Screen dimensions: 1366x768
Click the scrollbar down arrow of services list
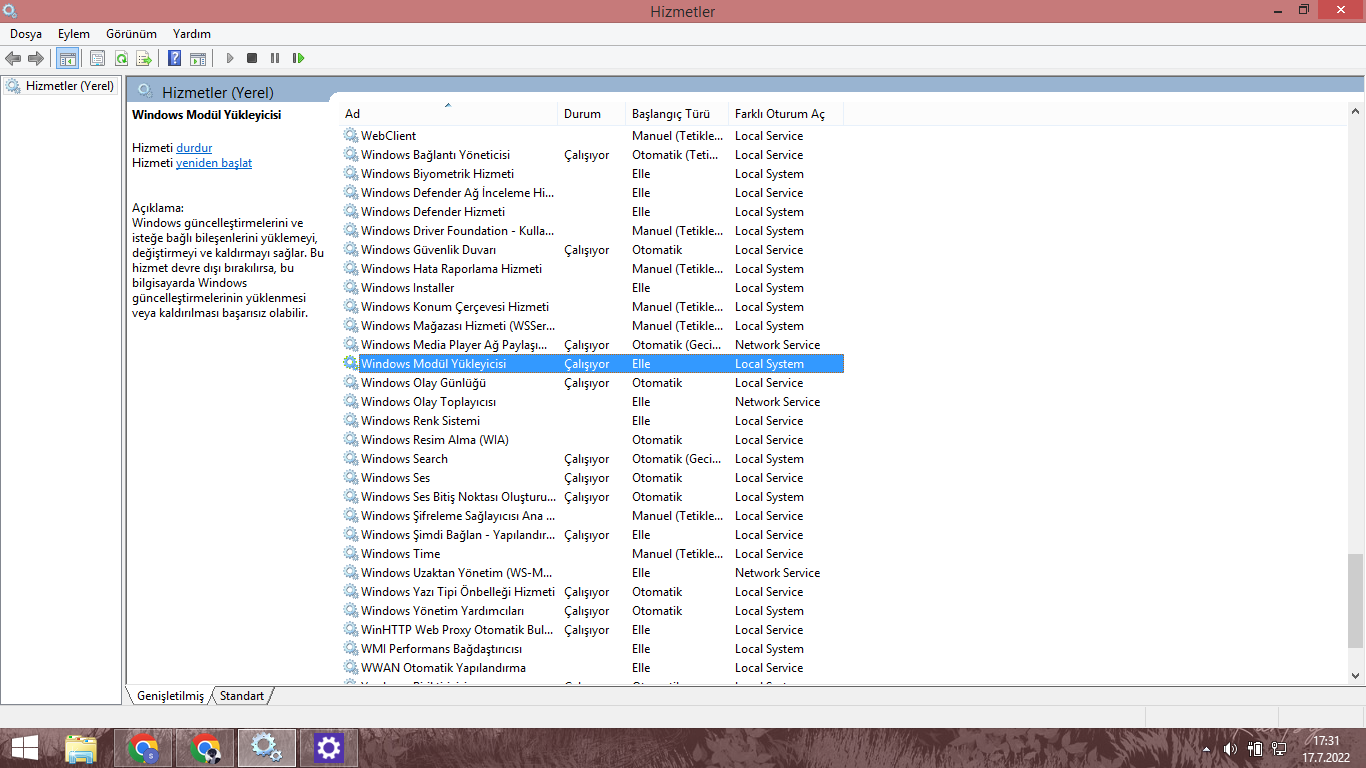(x=1355, y=676)
